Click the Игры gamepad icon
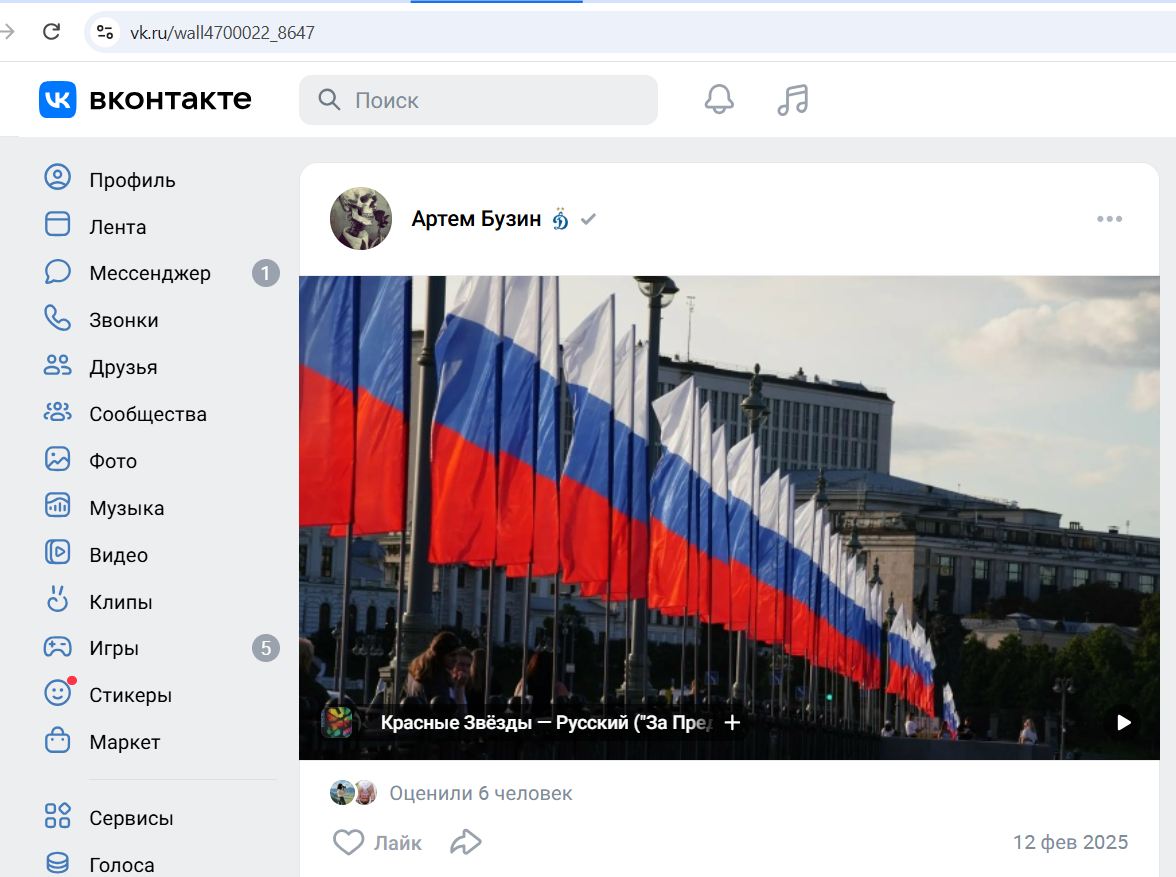1176x877 pixels. [x=58, y=647]
